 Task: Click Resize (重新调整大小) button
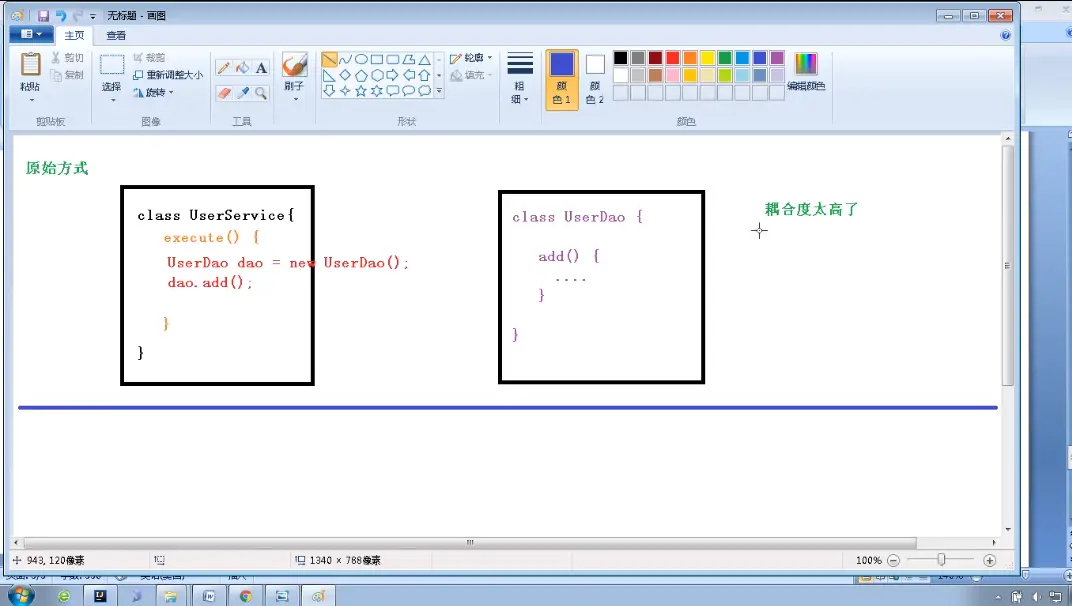tap(168, 75)
